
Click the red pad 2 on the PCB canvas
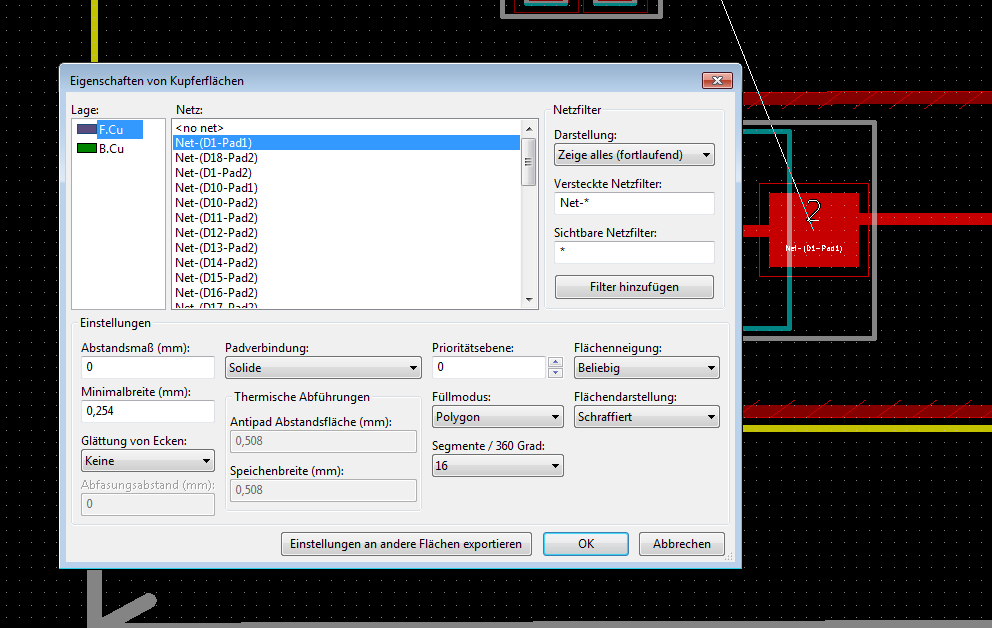tap(814, 230)
